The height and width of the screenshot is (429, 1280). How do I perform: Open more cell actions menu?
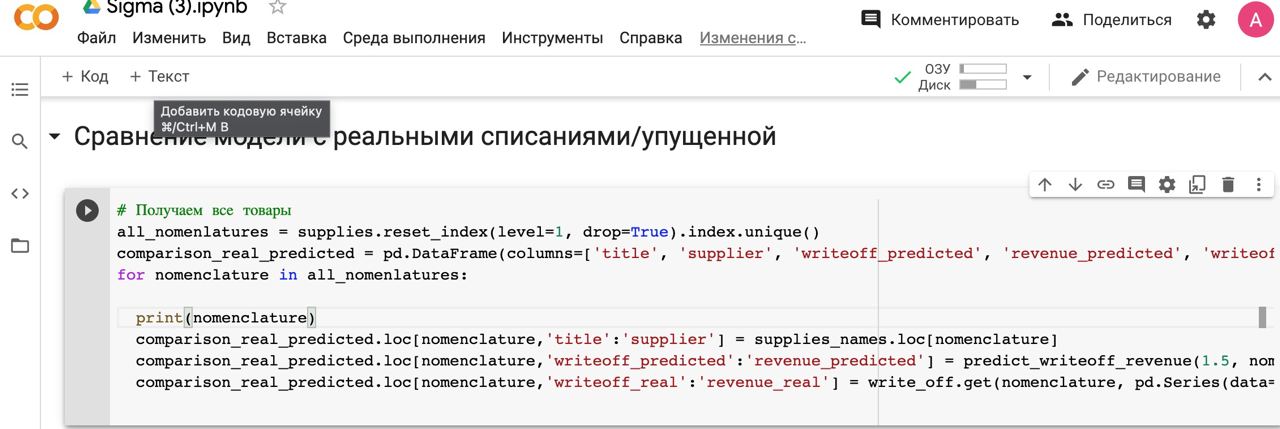tap(1258, 185)
